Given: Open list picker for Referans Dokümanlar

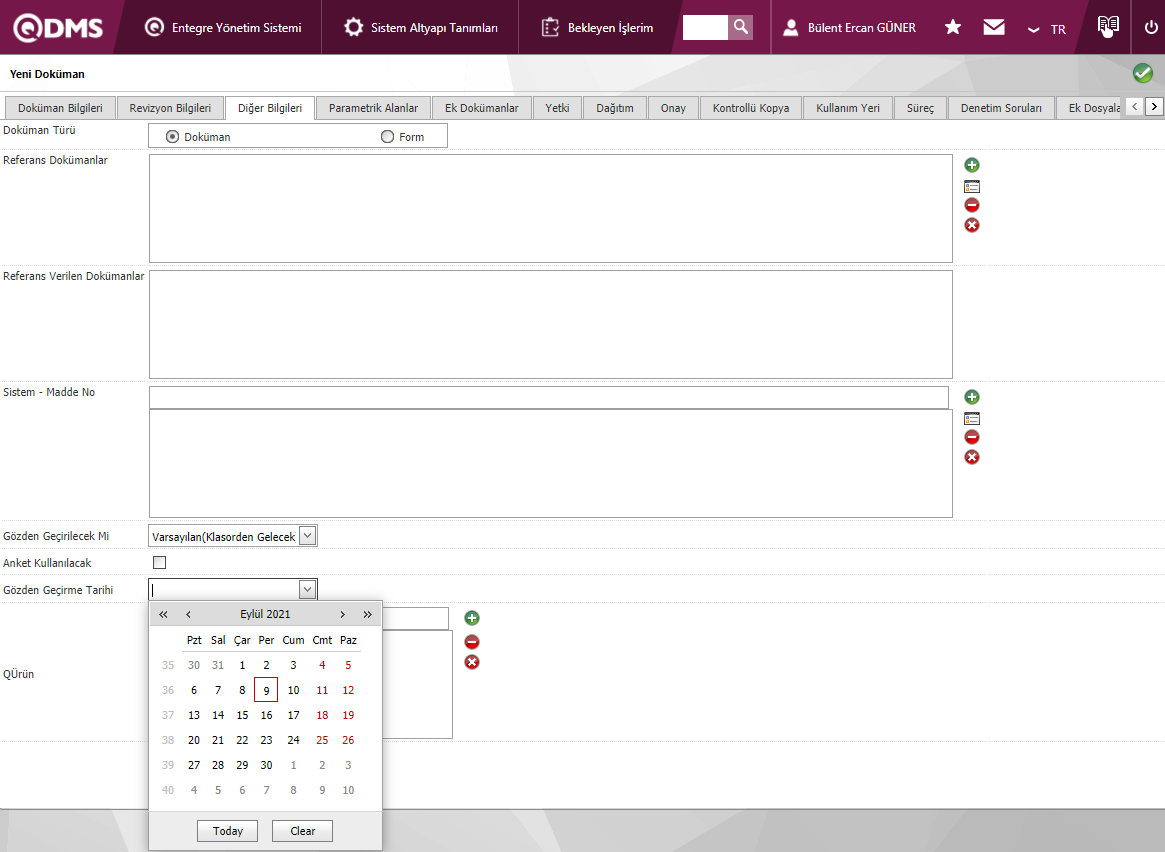Looking at the screenshot, I should (x=972, y=186).
